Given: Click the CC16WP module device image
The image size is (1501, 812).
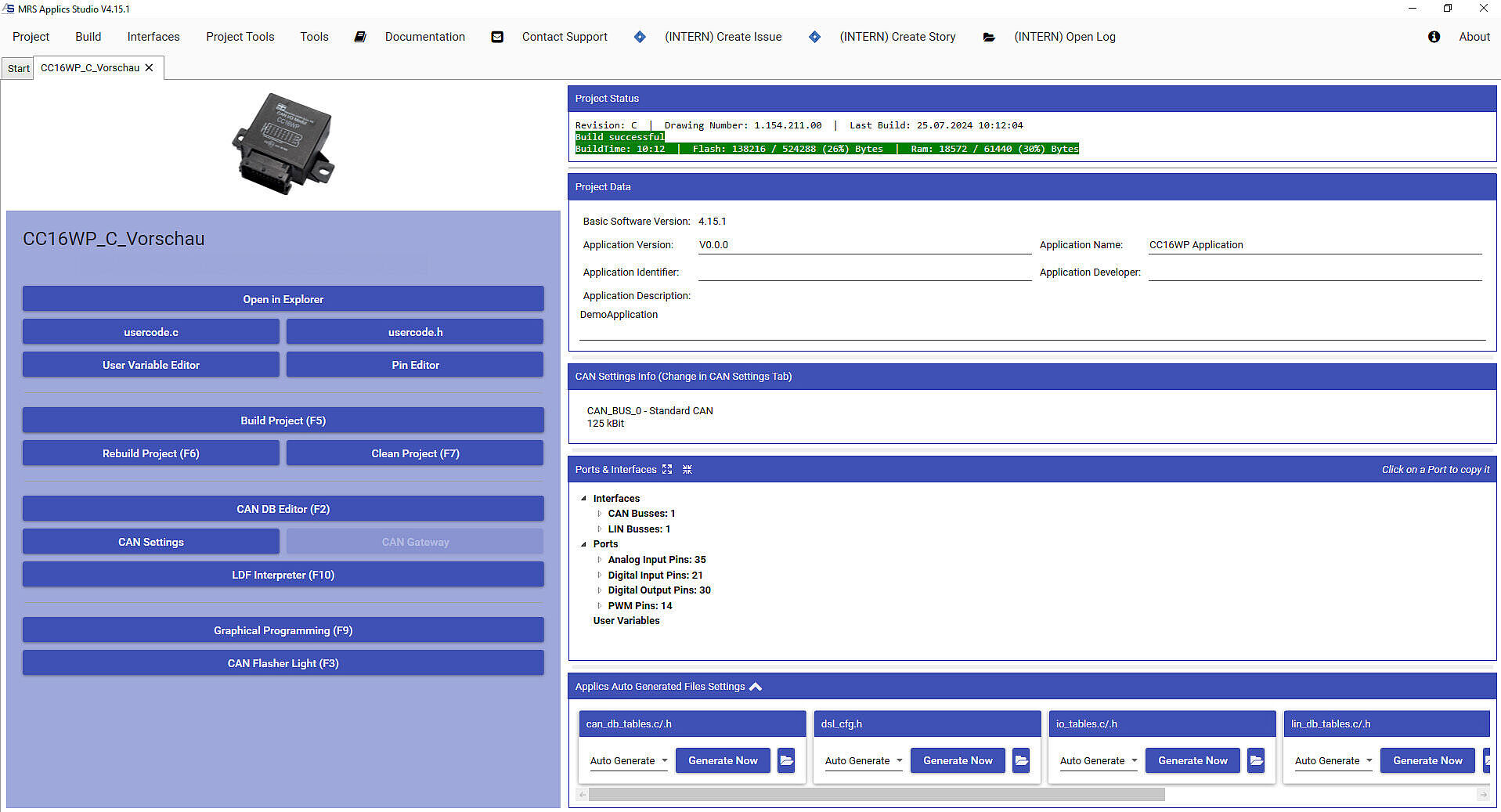Looking at the screenshot, I should pos(283,143).
